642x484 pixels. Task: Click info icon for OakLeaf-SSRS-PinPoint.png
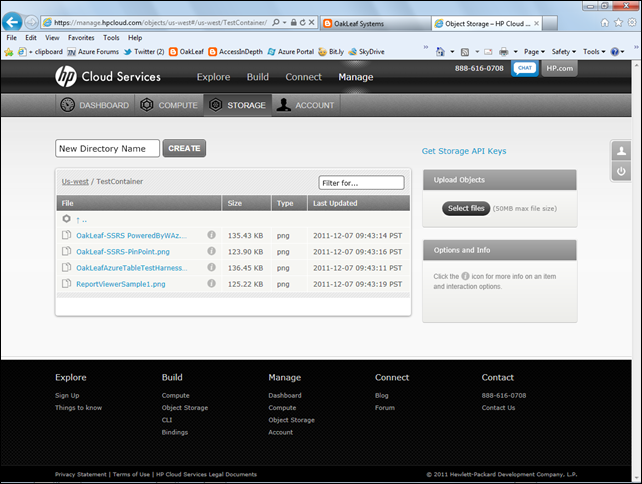pyautogui.click(x=211, y=251)
